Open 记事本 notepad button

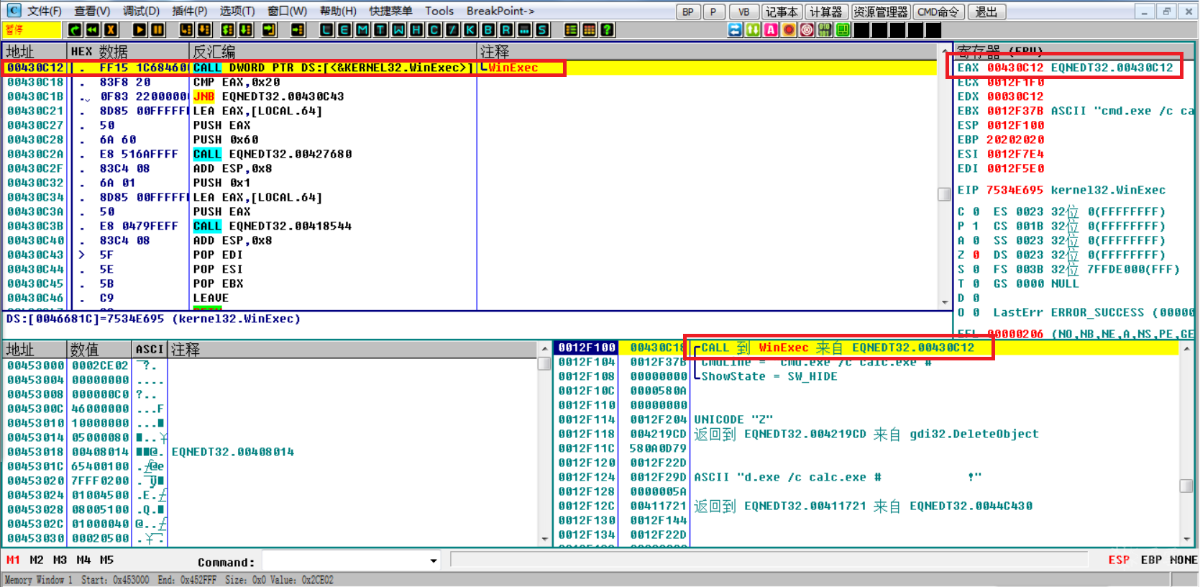[782, 12]
